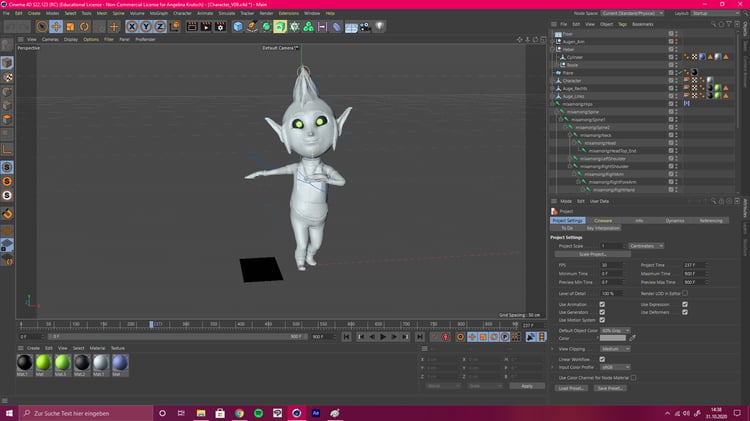This screenshot has width=750, height=421.
Task: Activate the Move tool
Action: (x=56, y=27)
